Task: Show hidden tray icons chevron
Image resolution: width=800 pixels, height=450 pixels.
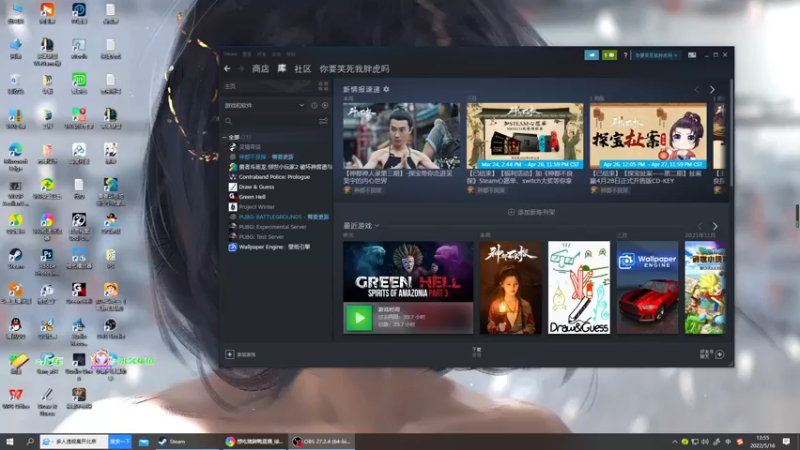Action: [x=674, y=442]
